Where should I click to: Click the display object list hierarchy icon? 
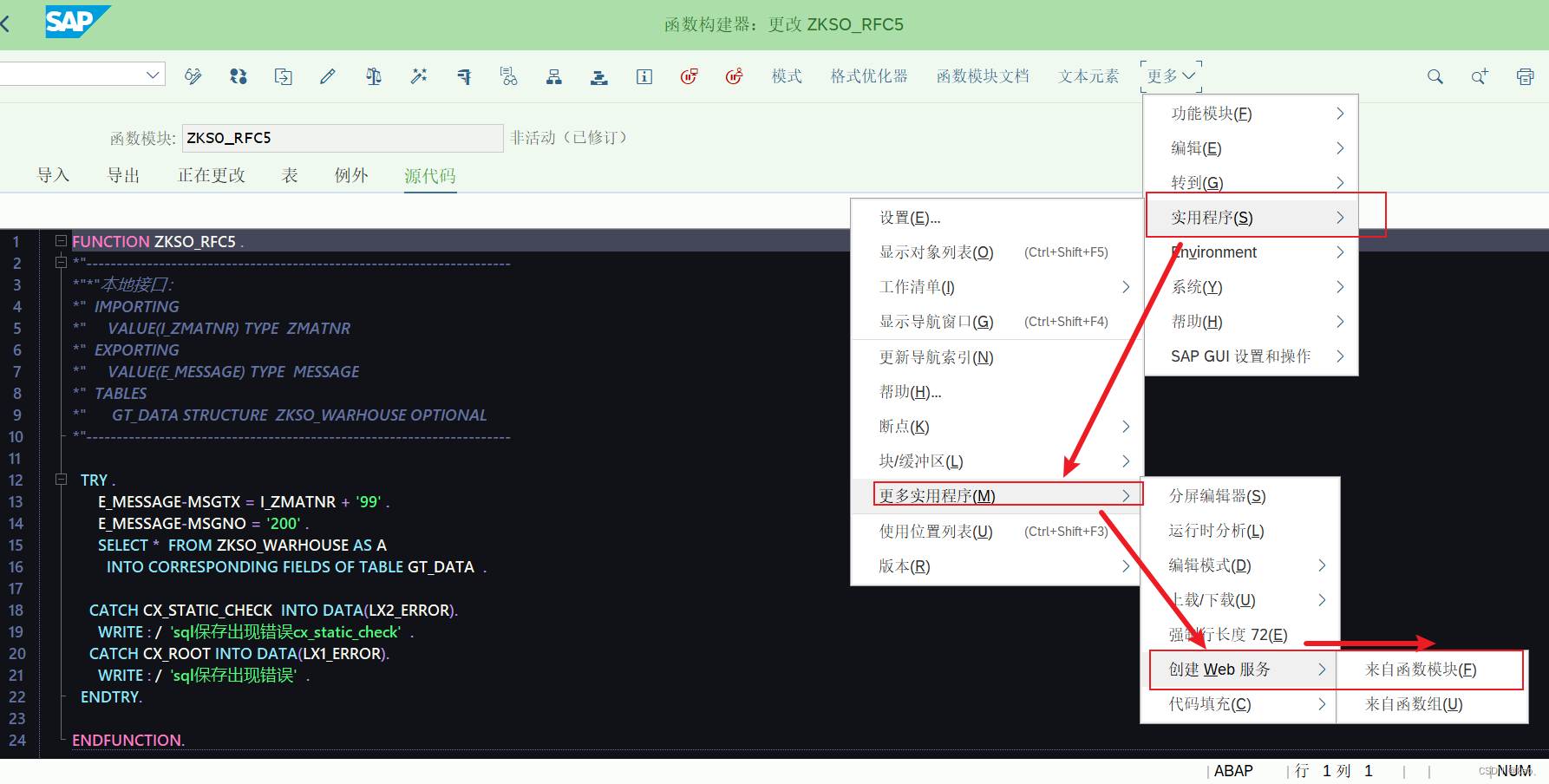click(554, 76)
